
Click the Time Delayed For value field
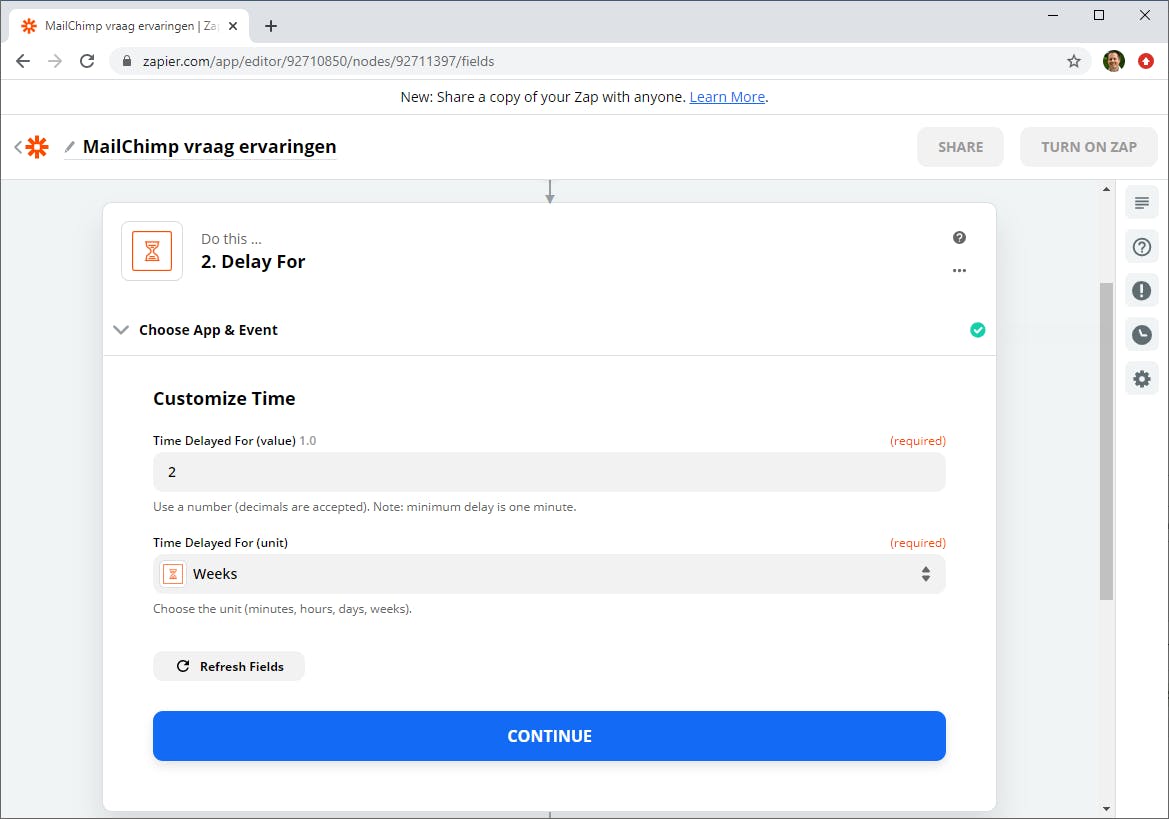[549, 472]
